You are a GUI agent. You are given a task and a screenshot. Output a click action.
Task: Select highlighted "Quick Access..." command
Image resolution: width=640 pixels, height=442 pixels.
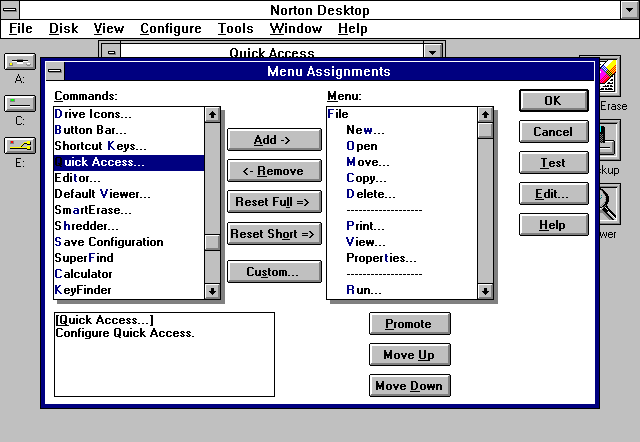(x=129, y=162)
